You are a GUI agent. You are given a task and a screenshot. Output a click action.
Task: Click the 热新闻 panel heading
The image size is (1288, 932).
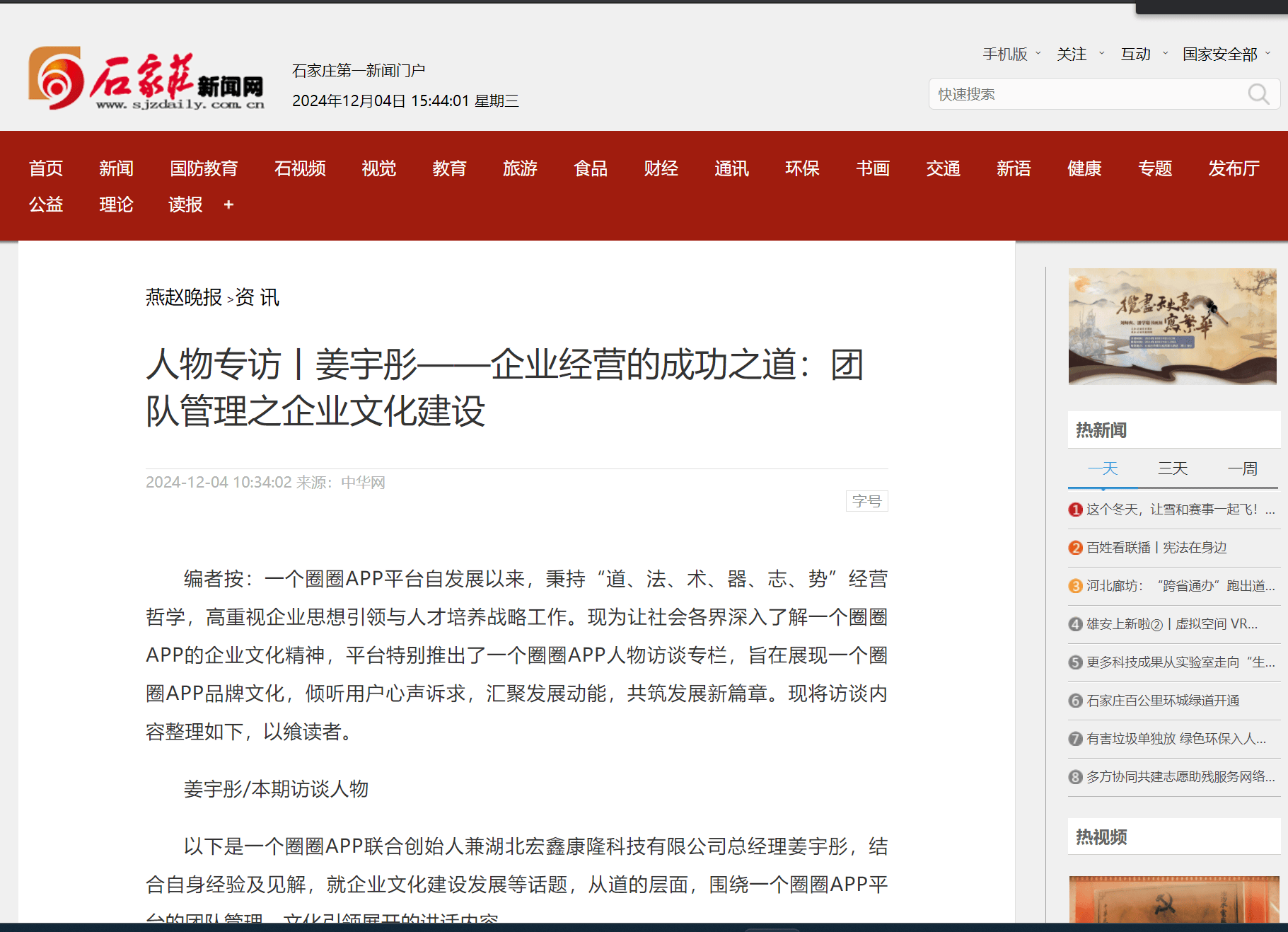point(1101,430)
